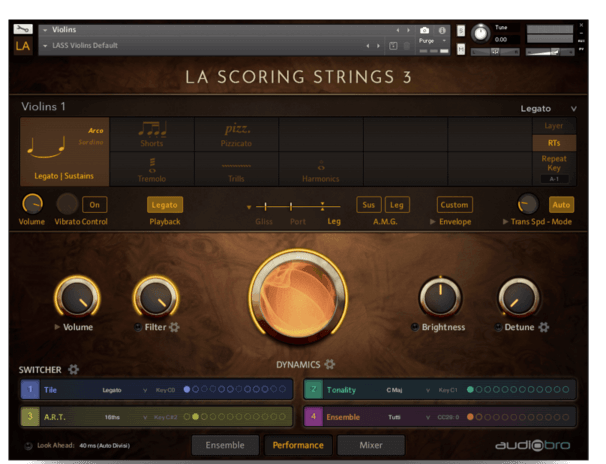Go to previous instrument arrow beside Violins

tap(398, 30)
